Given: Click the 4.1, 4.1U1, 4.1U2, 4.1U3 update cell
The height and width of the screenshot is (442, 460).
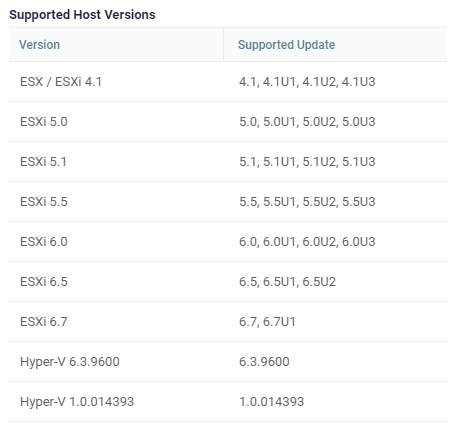Looking at the screenshot, I should pyautogui.click(x=307, y=82).
